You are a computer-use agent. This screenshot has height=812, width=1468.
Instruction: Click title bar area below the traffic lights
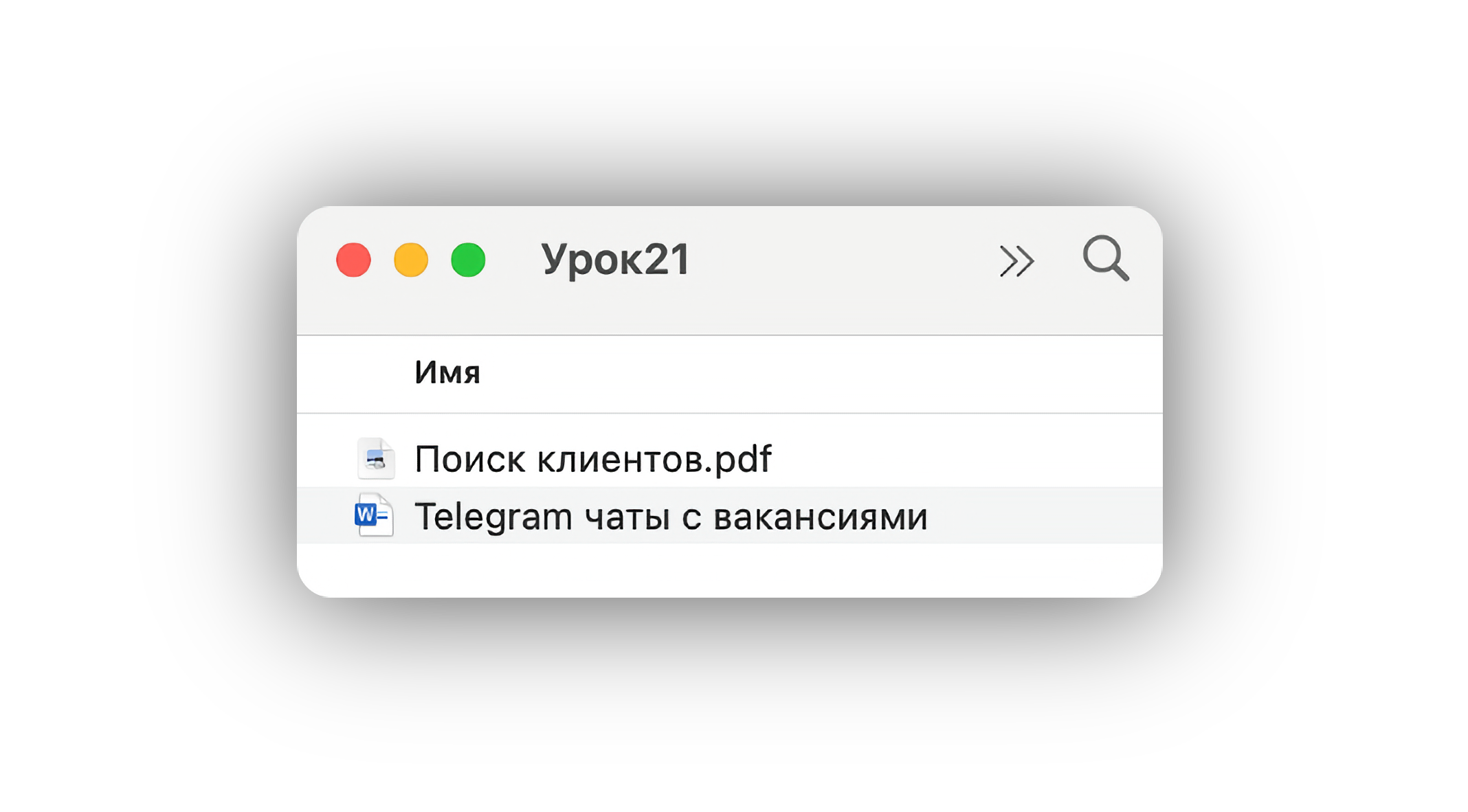(412, 311)
